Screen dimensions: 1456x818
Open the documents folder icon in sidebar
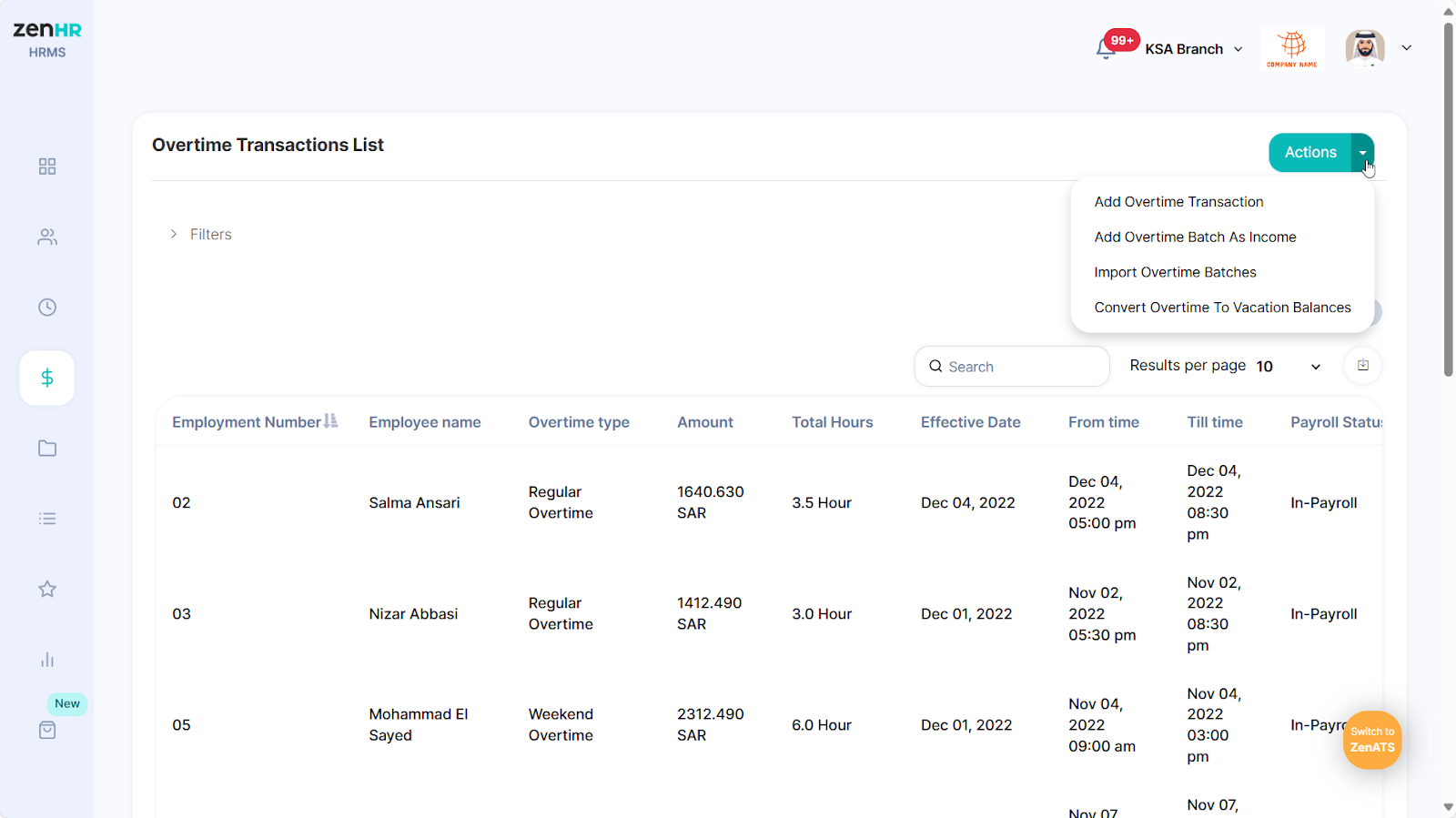47,449
